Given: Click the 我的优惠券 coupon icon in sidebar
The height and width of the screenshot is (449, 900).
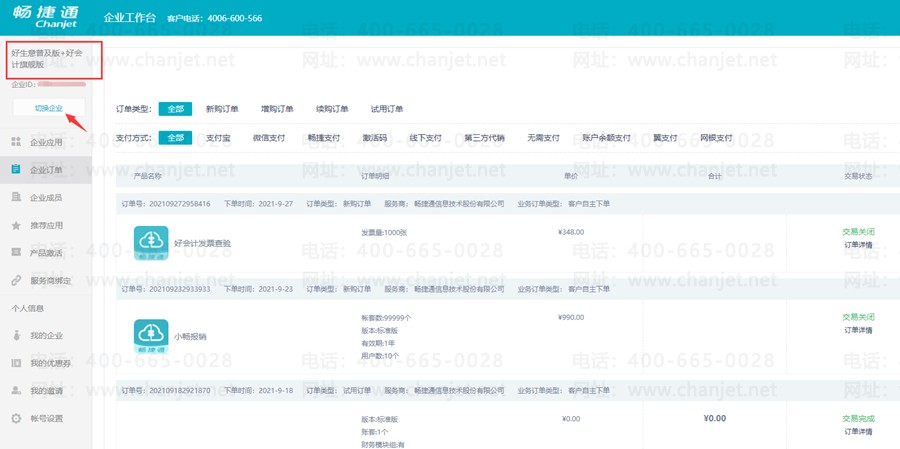Looking at the screenshot, I should (17, 363).
